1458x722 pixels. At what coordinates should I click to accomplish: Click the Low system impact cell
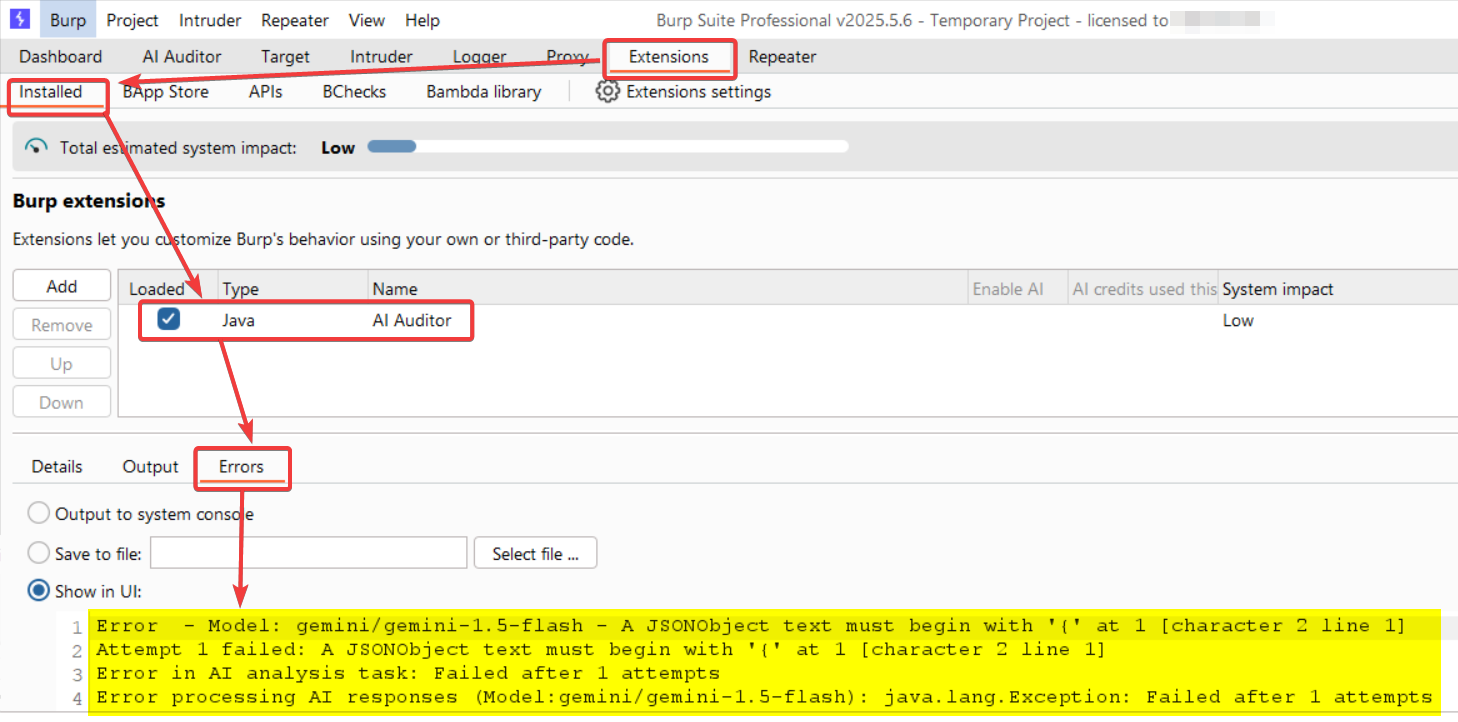click(1238, 321)
